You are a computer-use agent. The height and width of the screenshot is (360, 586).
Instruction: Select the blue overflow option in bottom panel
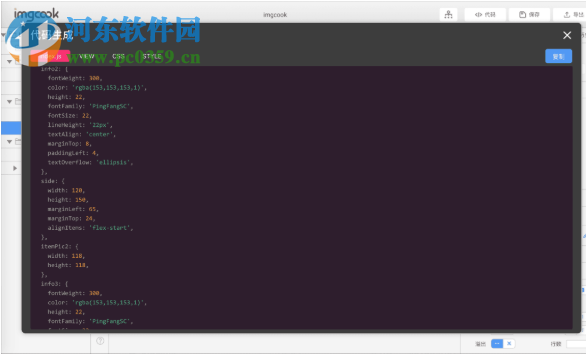pos(497,344)
